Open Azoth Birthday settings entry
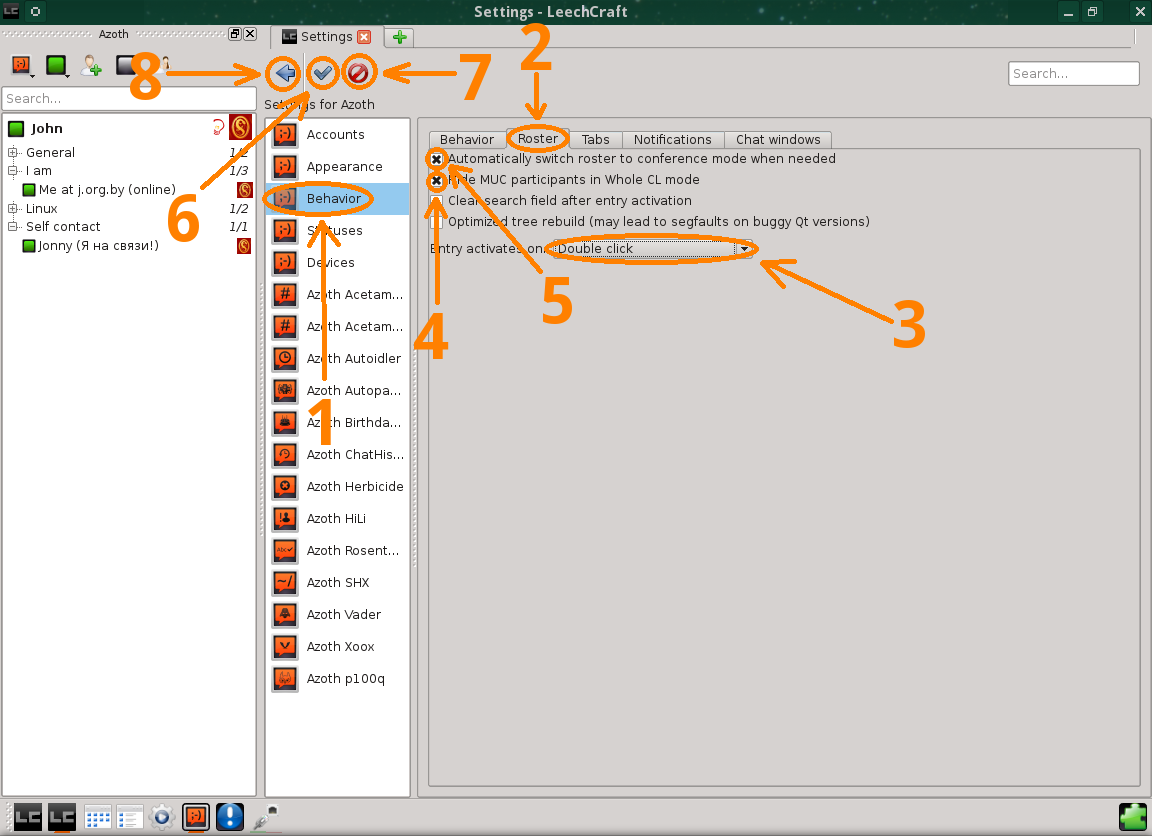 coord(337,422)
